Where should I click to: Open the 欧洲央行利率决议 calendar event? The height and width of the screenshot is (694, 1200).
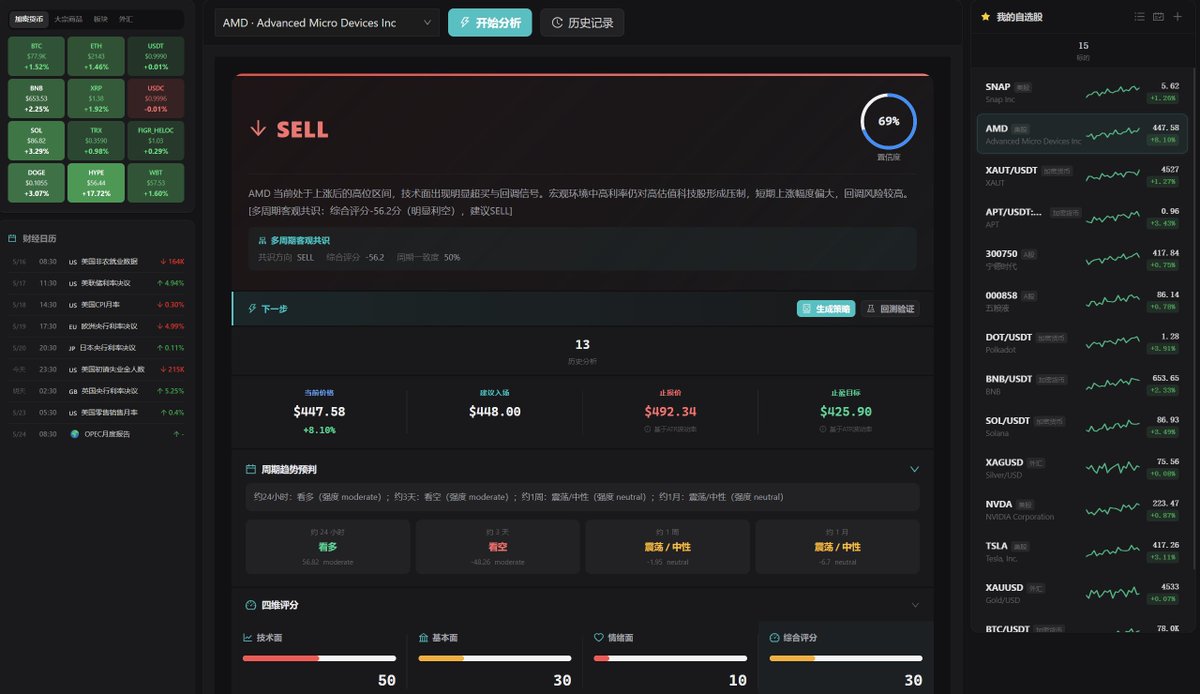[x=97, y=326]
